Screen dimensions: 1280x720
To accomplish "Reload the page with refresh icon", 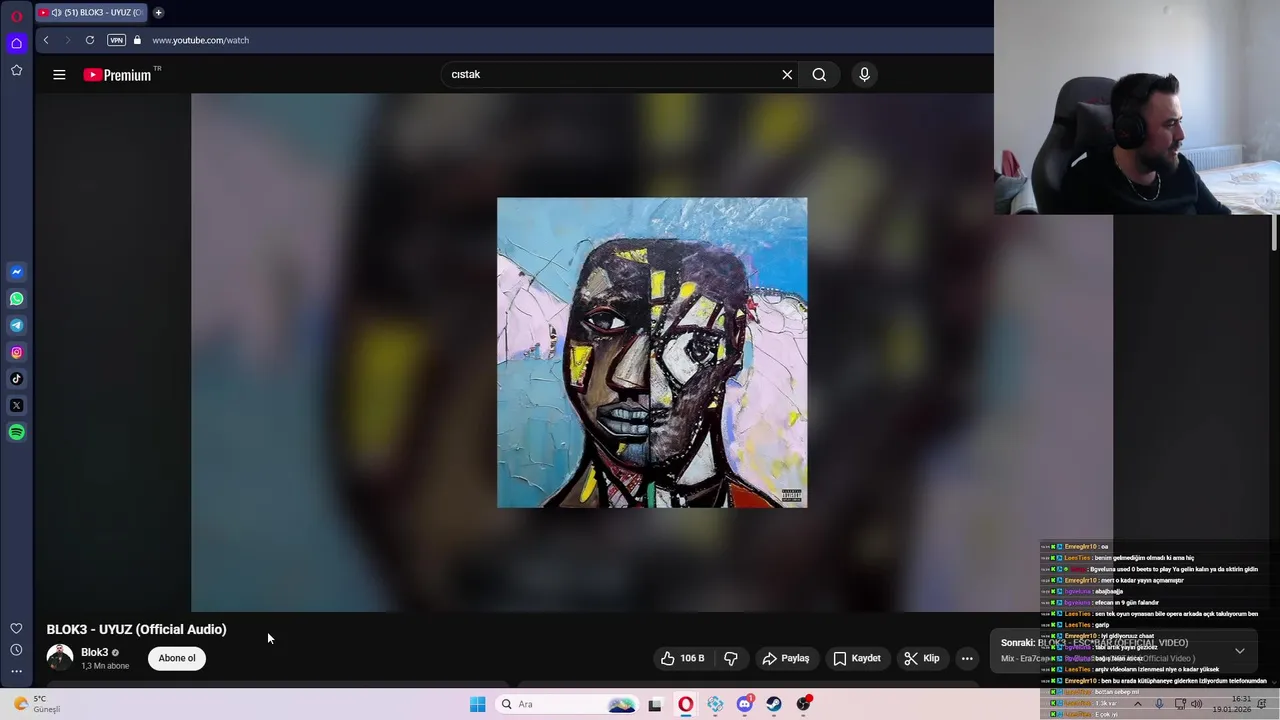I will [x=90, y=40].
